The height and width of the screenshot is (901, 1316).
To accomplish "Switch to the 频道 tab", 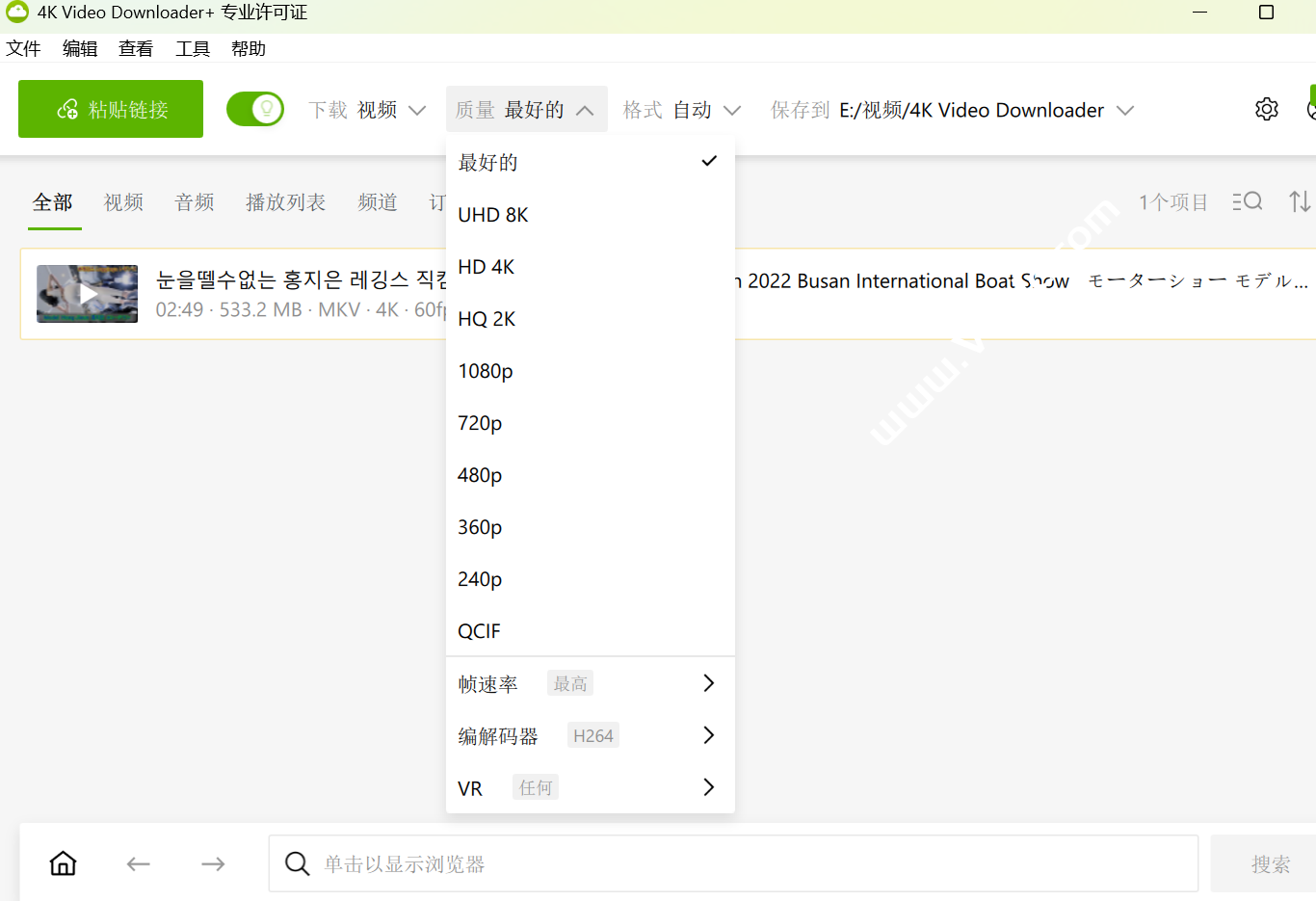I will (x=378, y=202).
